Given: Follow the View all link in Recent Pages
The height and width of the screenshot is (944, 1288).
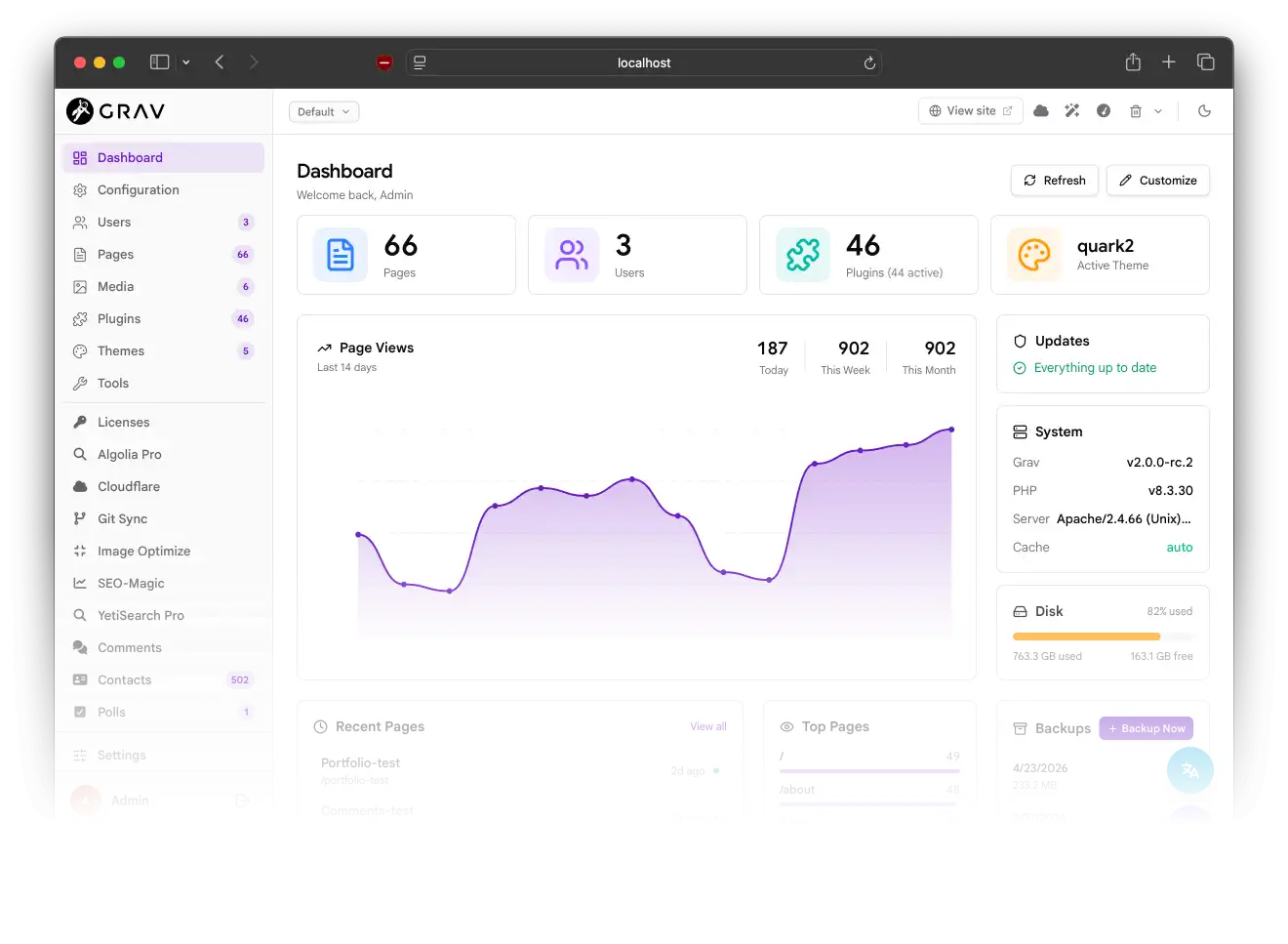Looking at the screenshot, I should click(708, 726).
